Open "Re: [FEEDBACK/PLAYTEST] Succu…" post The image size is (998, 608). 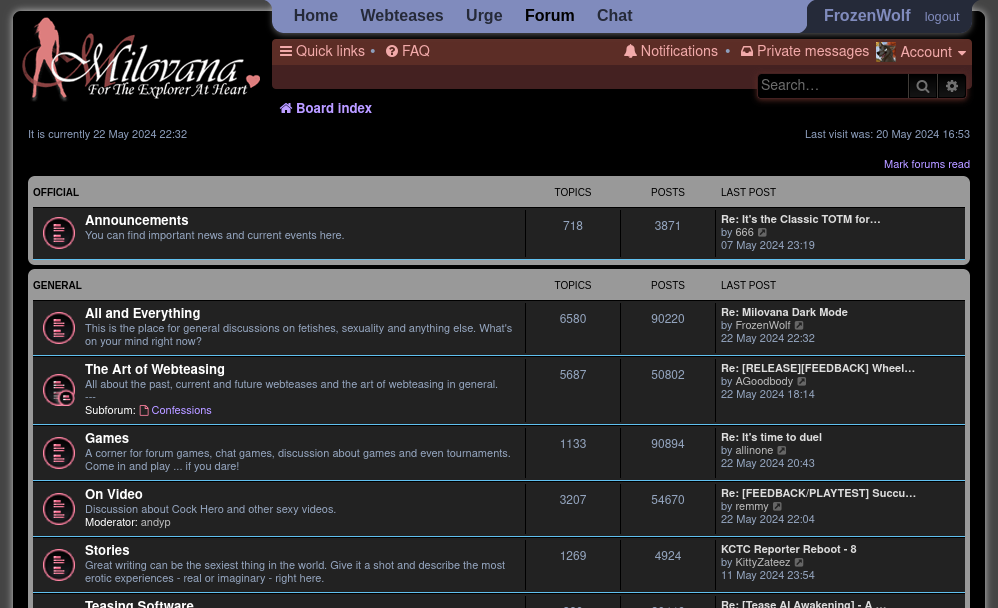[x=819, y=493]
